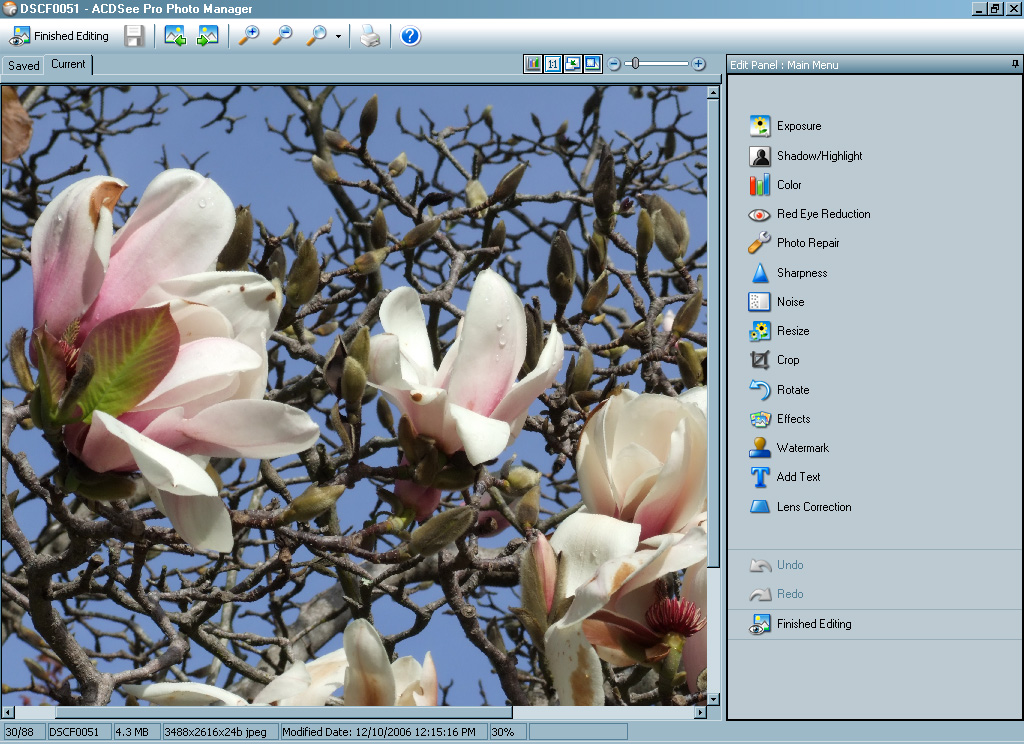
Task: Open the zoom tool dropdown arrow
Action: tap(338, 37)
